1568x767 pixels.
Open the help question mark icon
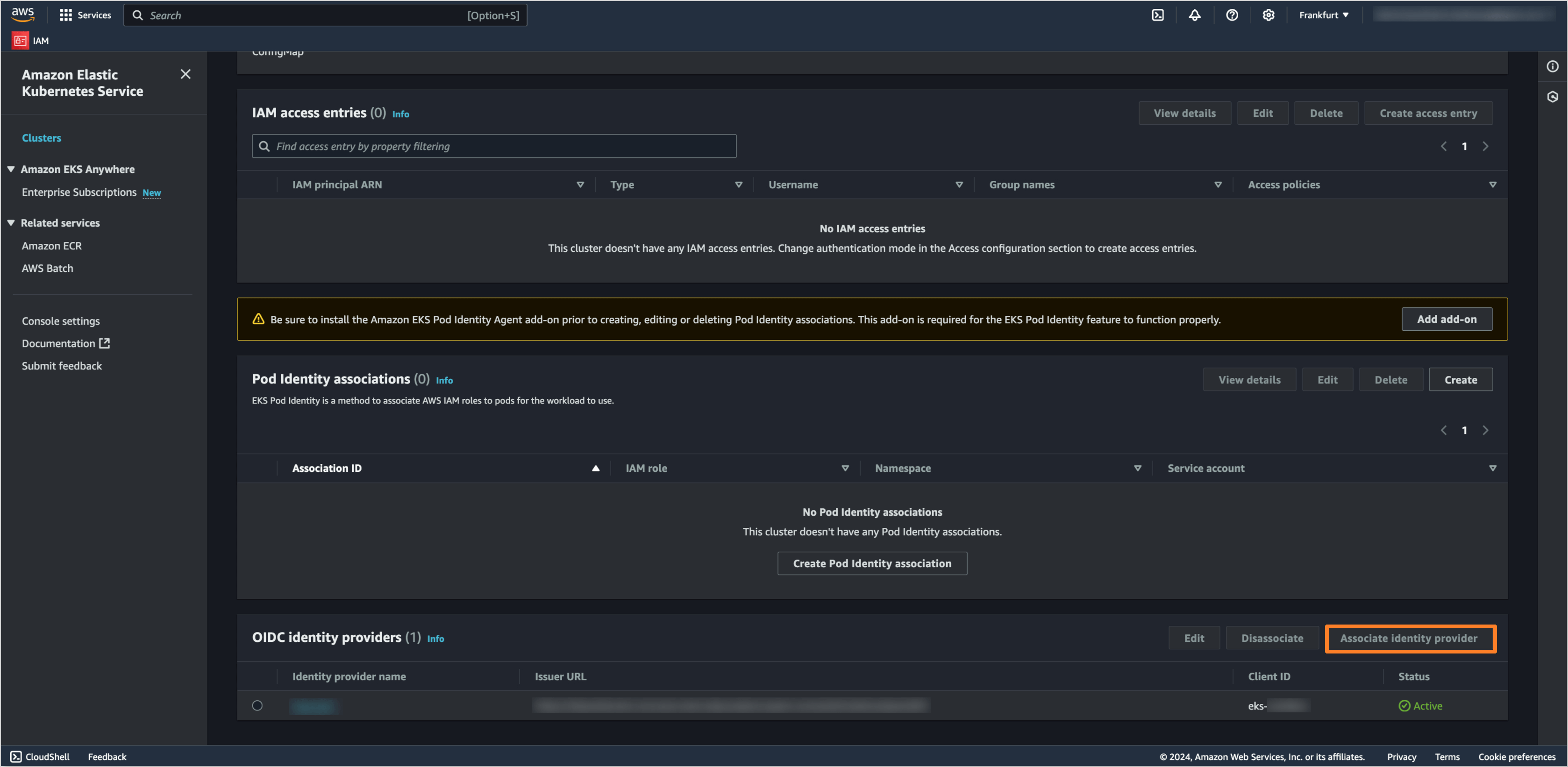[1232, 15]
